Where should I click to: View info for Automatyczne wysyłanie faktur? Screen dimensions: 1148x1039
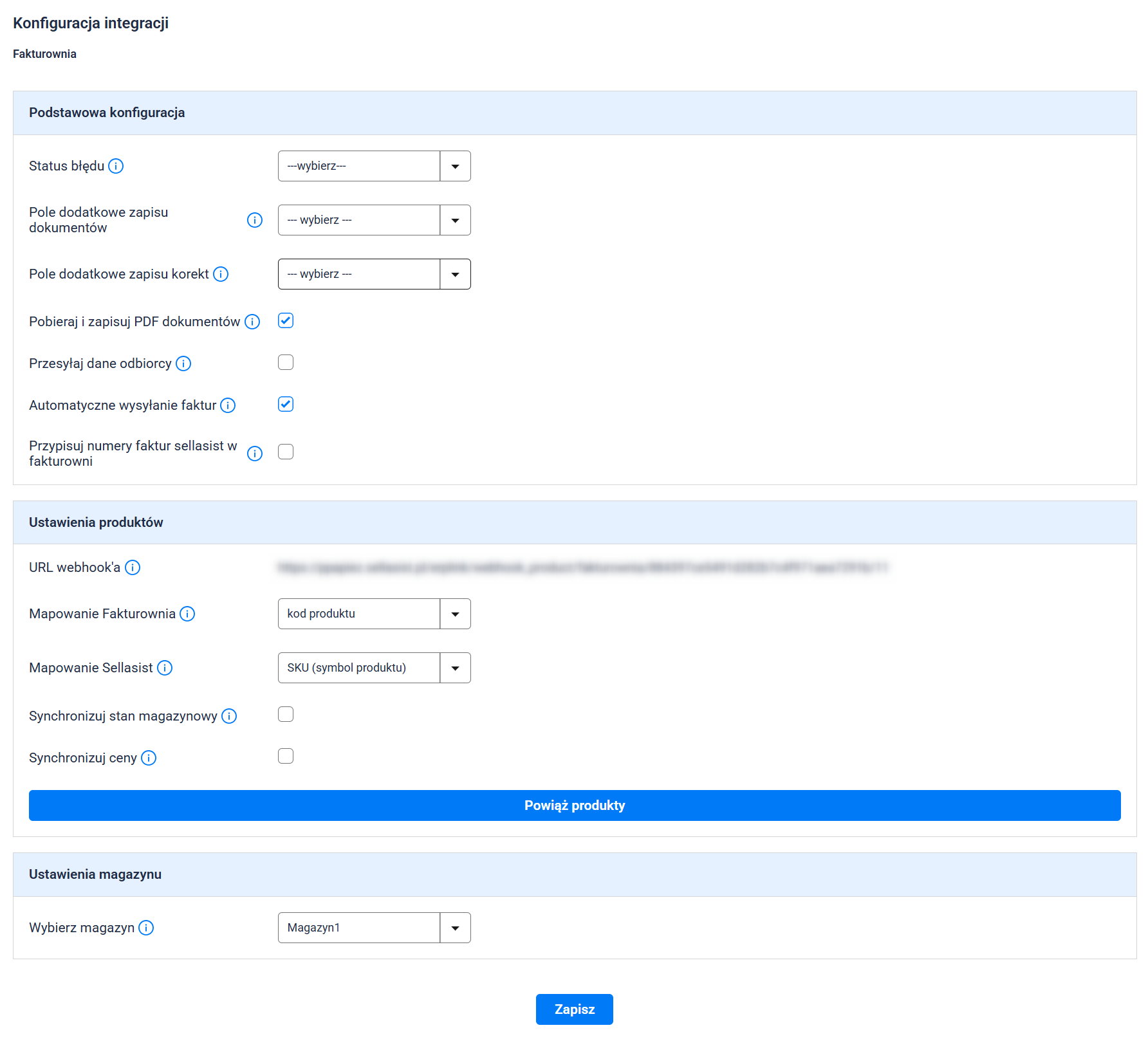(228, 405)
